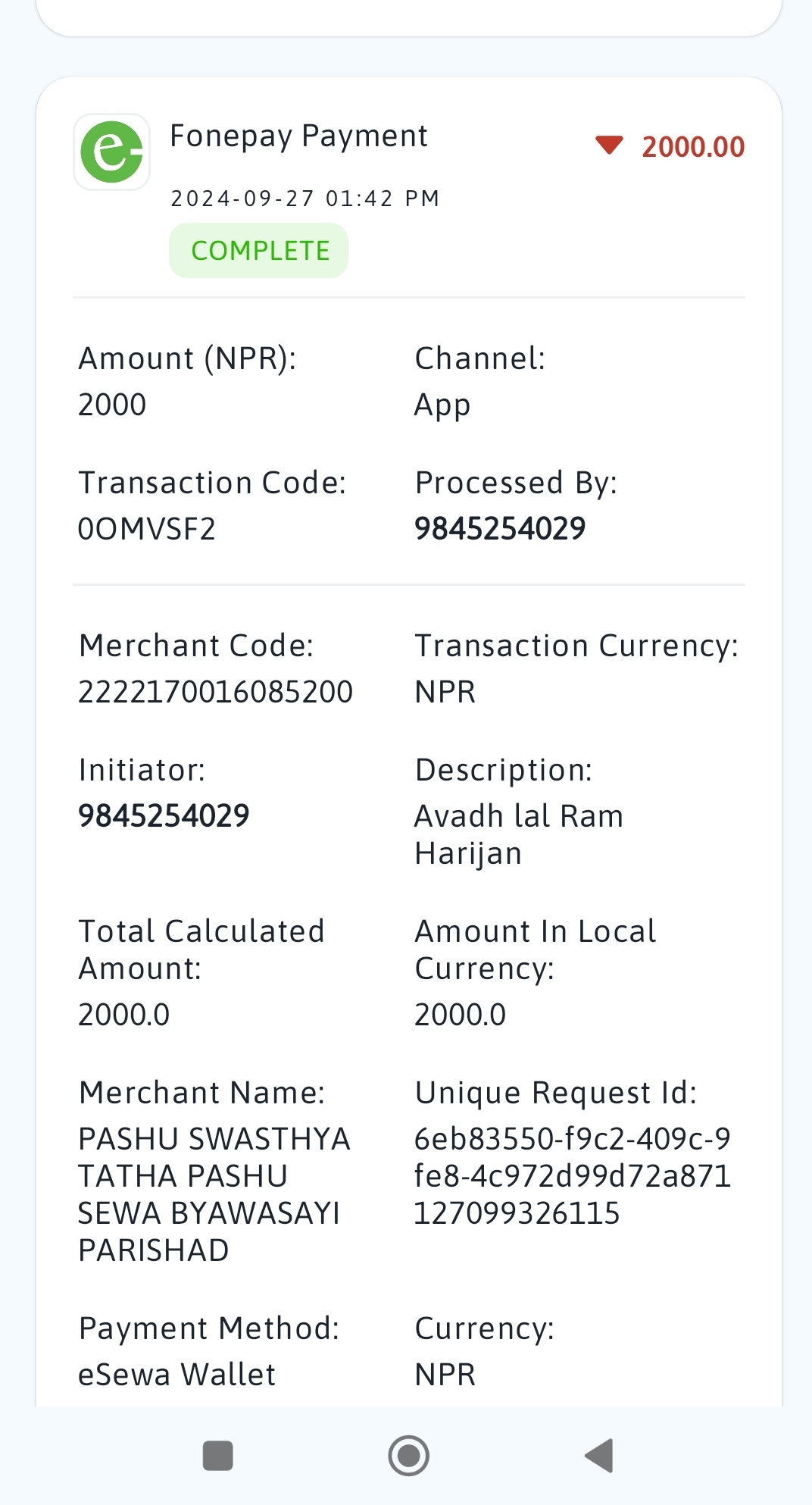Select the Processed By number 9845254029
Image resolution: width=812 pixels, height=1505 pixels.
(x=500, y=528)
